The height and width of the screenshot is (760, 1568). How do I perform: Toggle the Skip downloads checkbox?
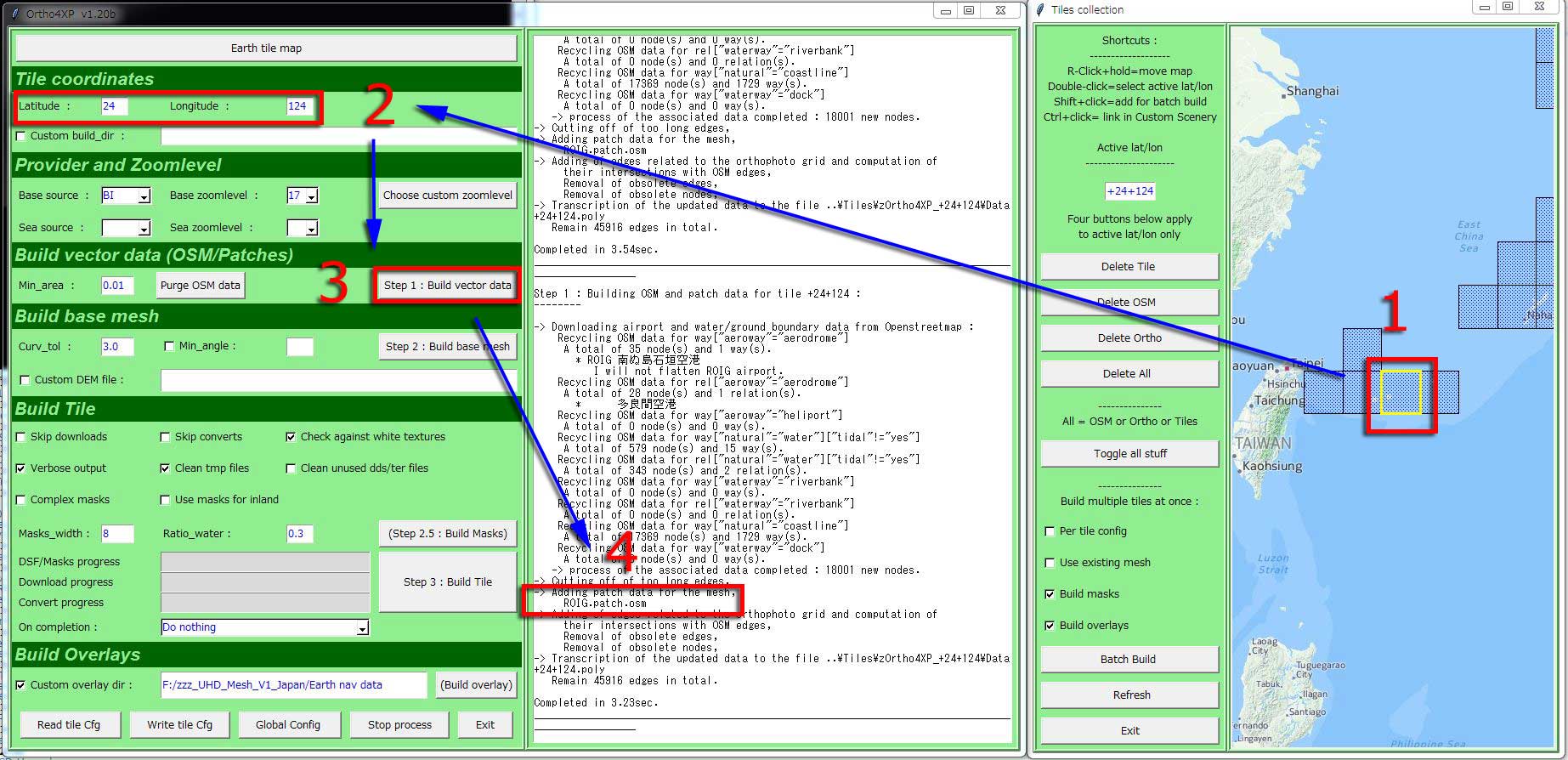[21, 437]
